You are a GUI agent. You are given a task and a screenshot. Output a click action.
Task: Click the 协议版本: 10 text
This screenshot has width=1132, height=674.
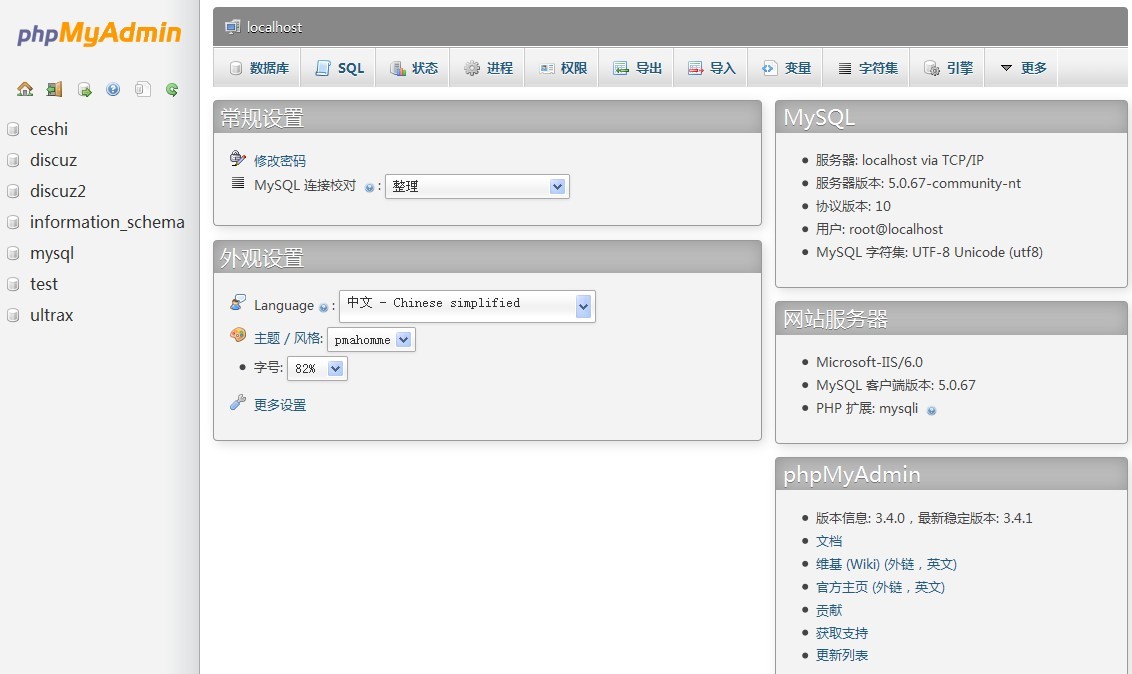click(x=853, y=206)
